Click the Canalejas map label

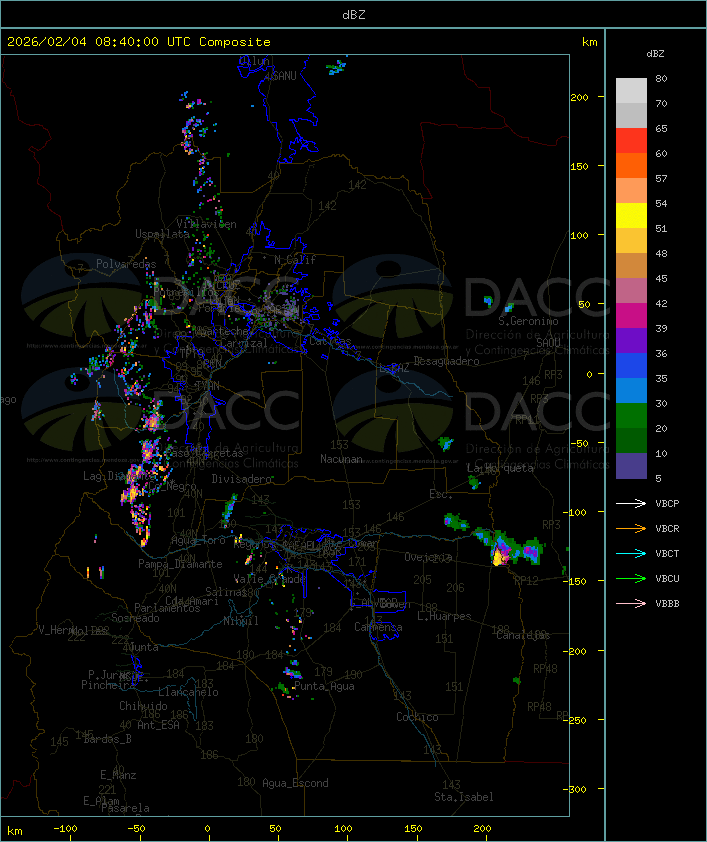point(523,636)
